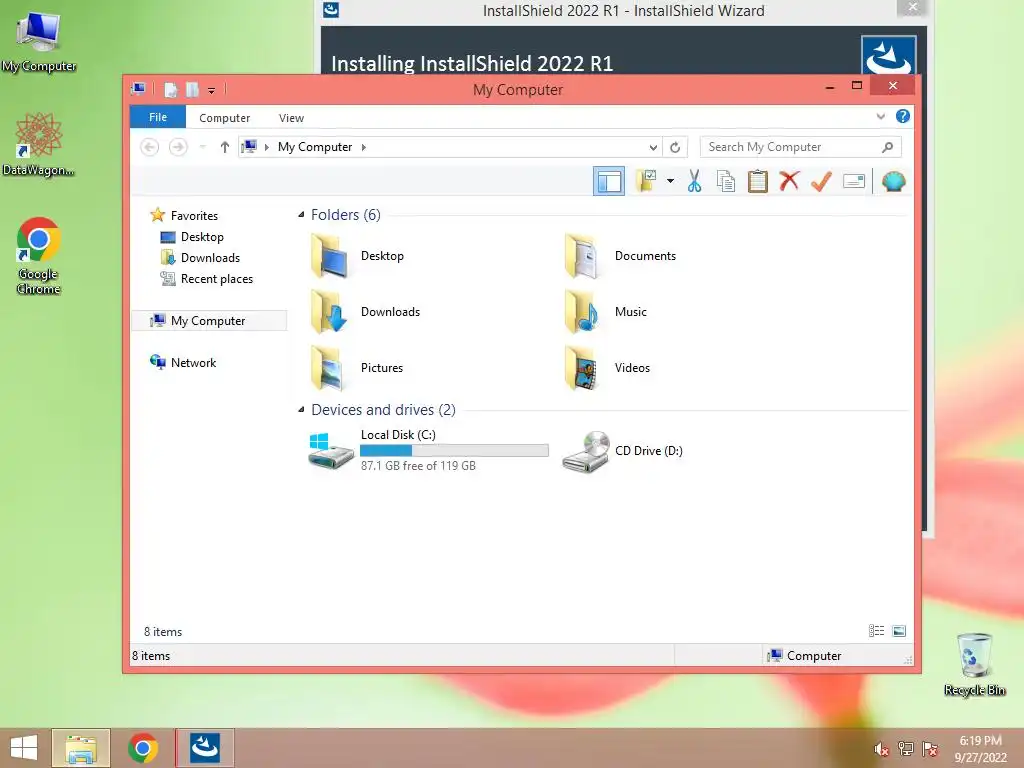Open Google Chrome desktop shortcut
1024x768 pixels.
[x=39, y=256]
